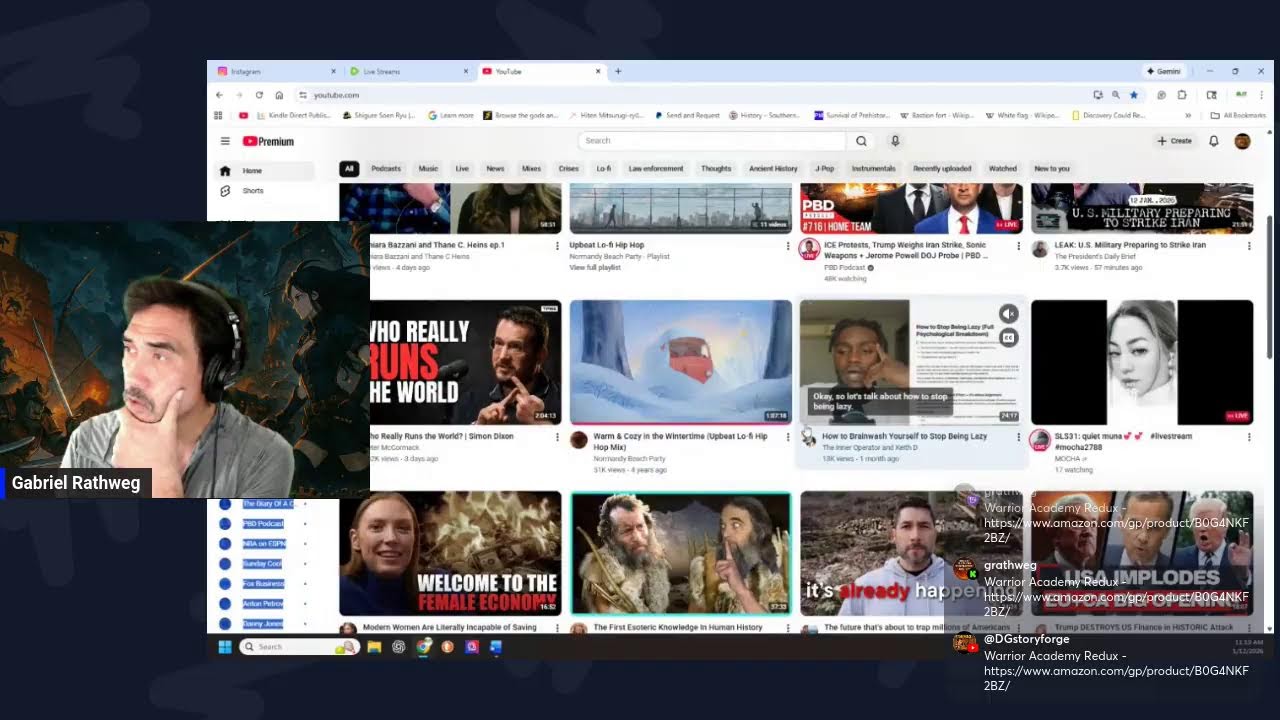Click the Windows taskbar search box
This screenshot has width=1280, height=720.
(299, 647)
